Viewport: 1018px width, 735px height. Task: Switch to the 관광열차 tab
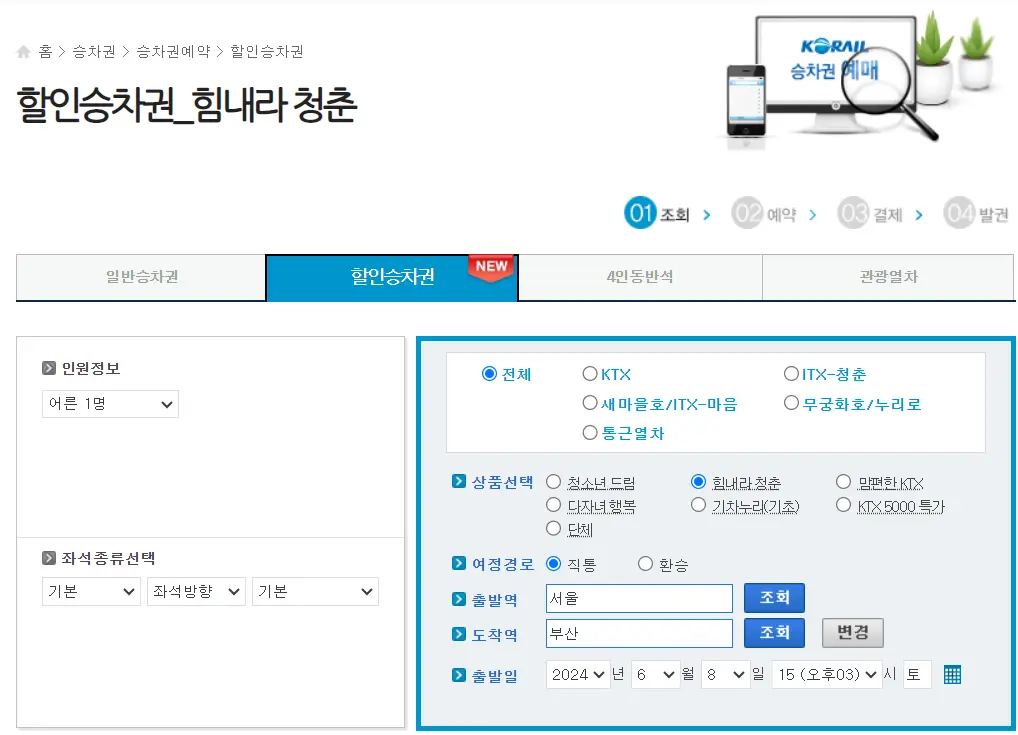[888, 277]
